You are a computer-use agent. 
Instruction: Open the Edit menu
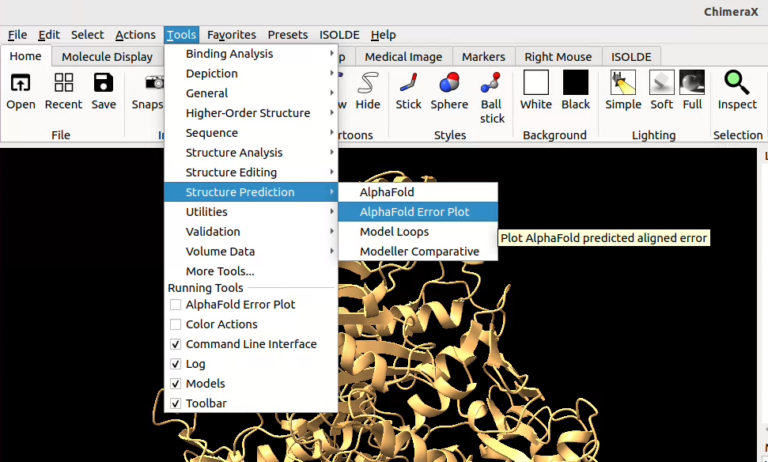click(x=49, y=35)
